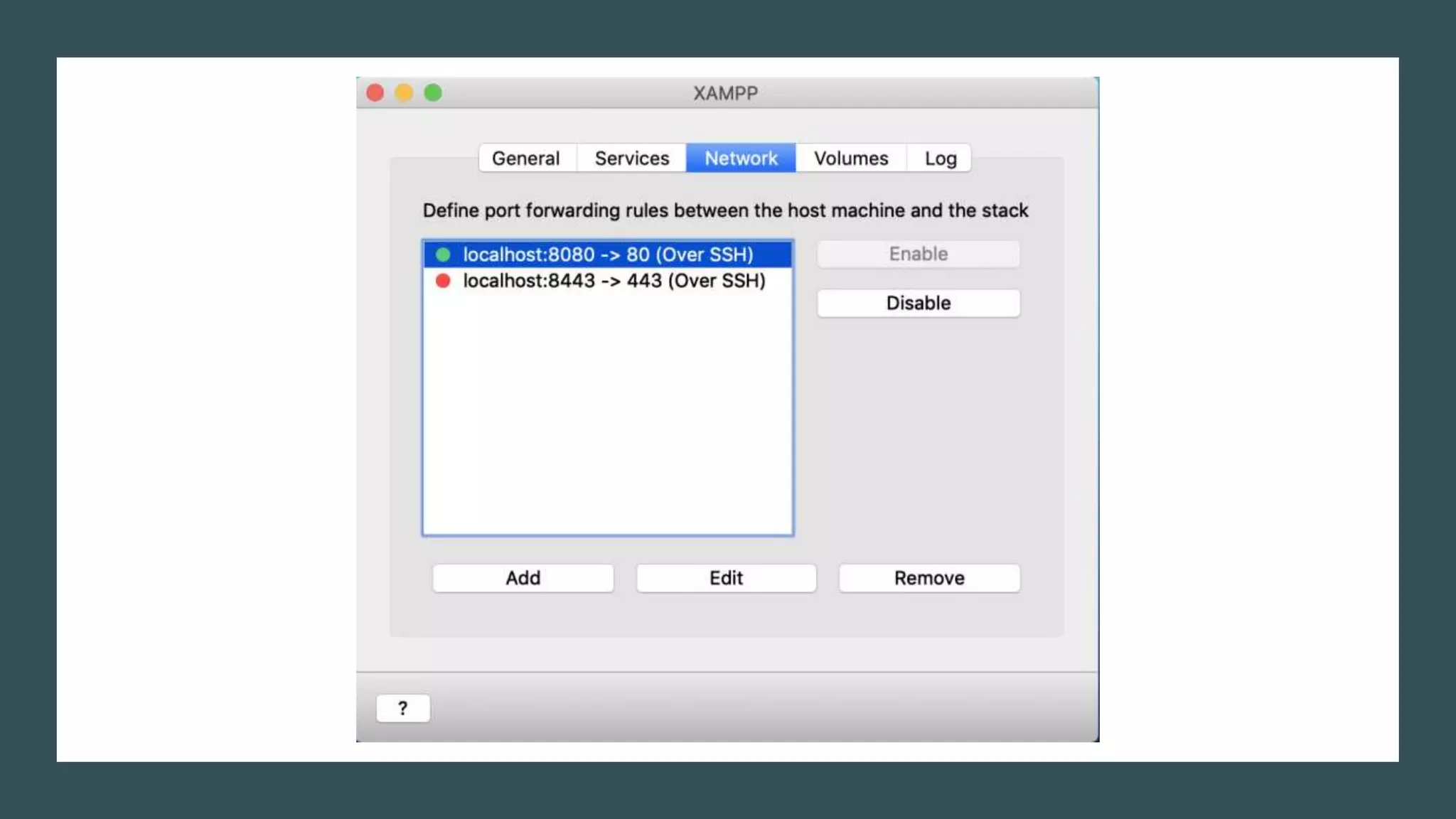
Task: Go to the Volumes tab
Action: pyautogui.click(x=851, y=158)
